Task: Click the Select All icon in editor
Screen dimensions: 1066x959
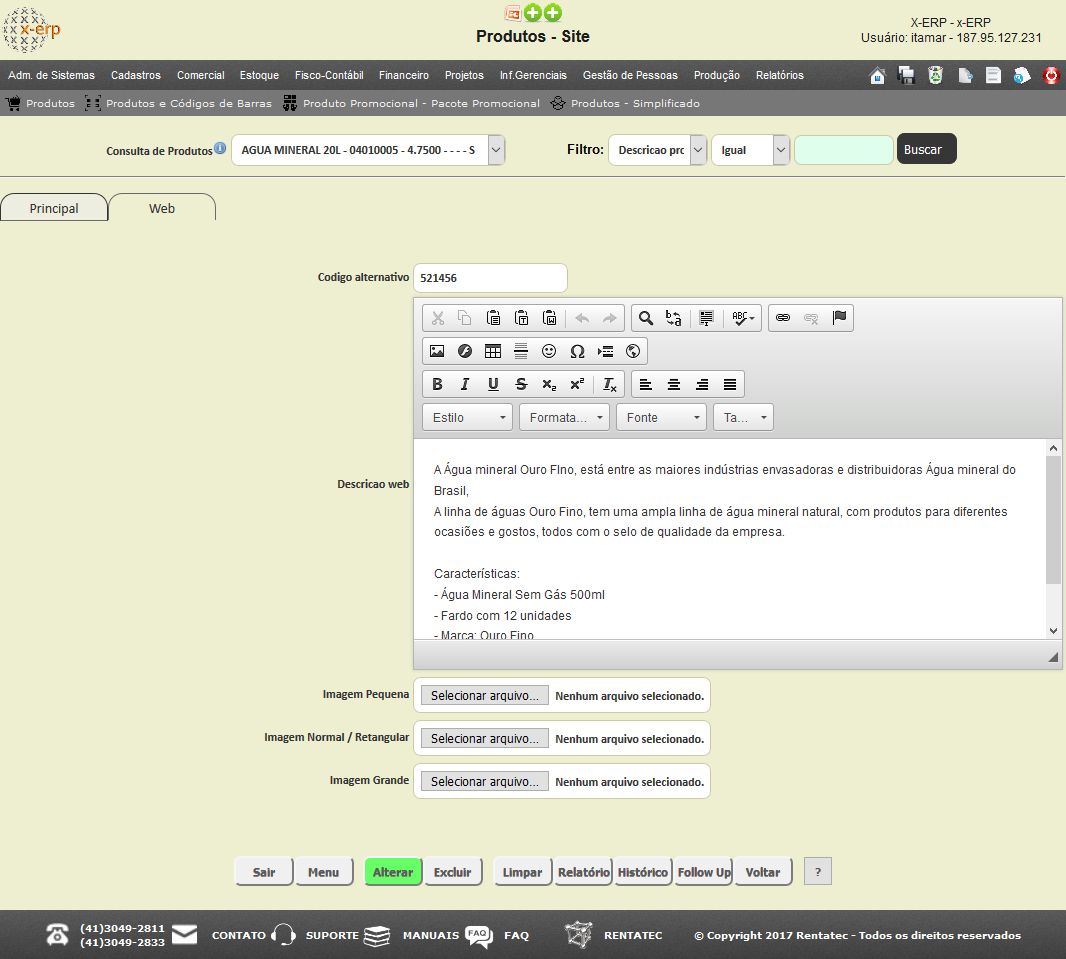Action: pyautogui.click(x=706, y=318)
